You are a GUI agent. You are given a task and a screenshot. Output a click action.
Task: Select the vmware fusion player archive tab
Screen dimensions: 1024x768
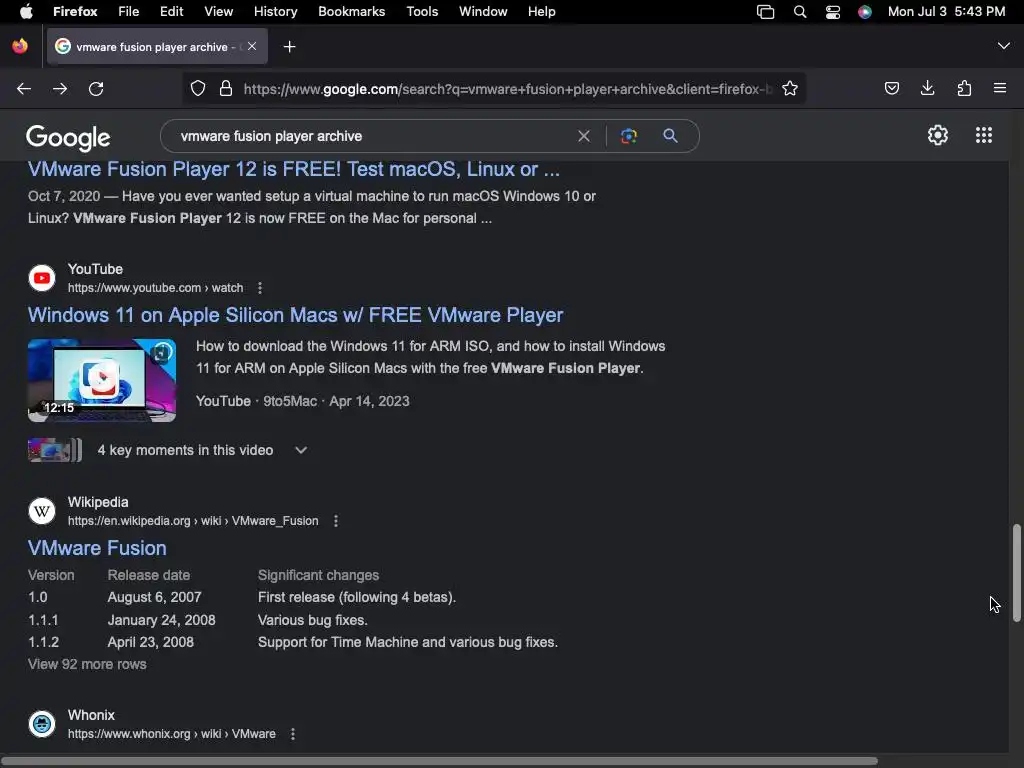pyautogui.click(x=157, y=46)
